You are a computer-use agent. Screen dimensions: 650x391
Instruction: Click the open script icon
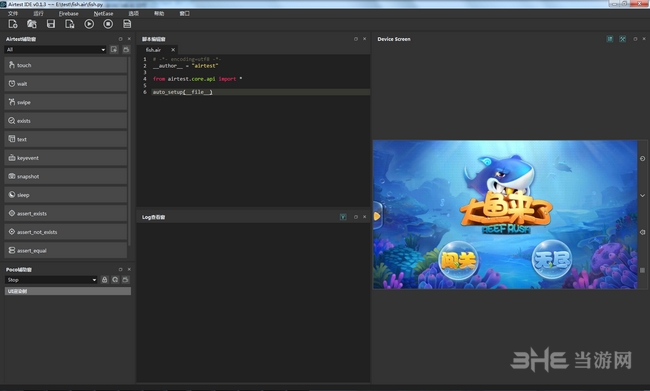click(x=32, y=24)
